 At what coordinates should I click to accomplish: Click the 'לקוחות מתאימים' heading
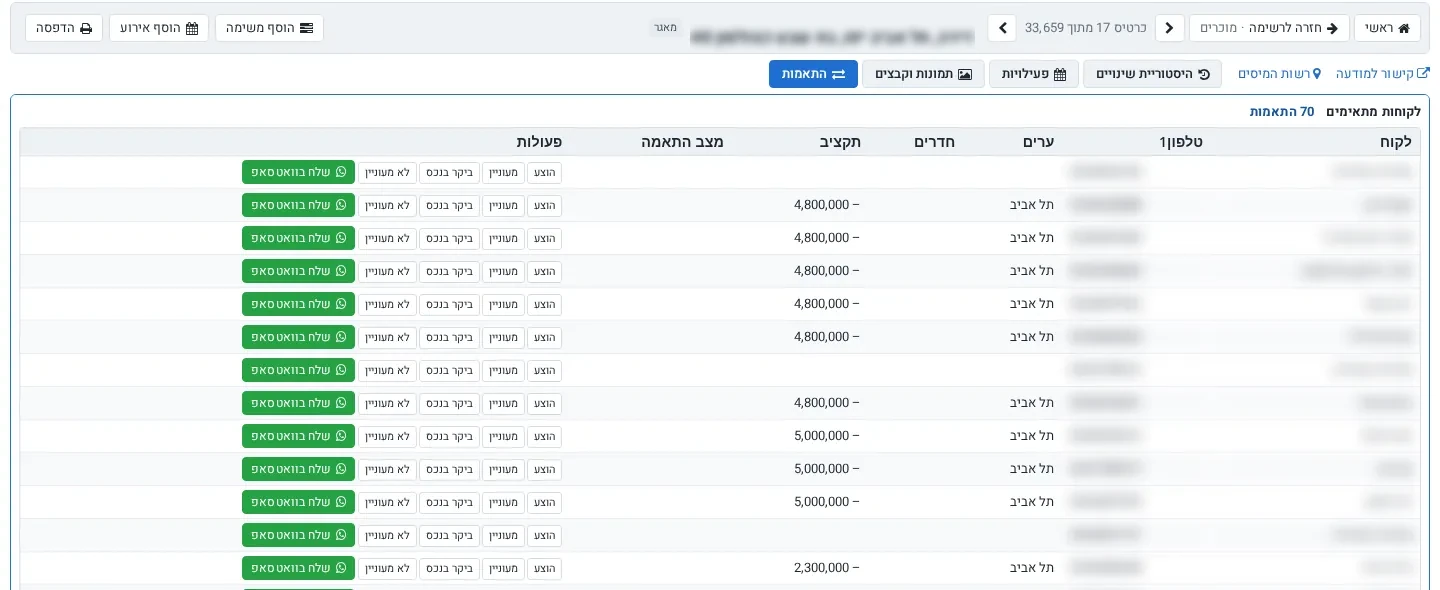coord(1373,112)
